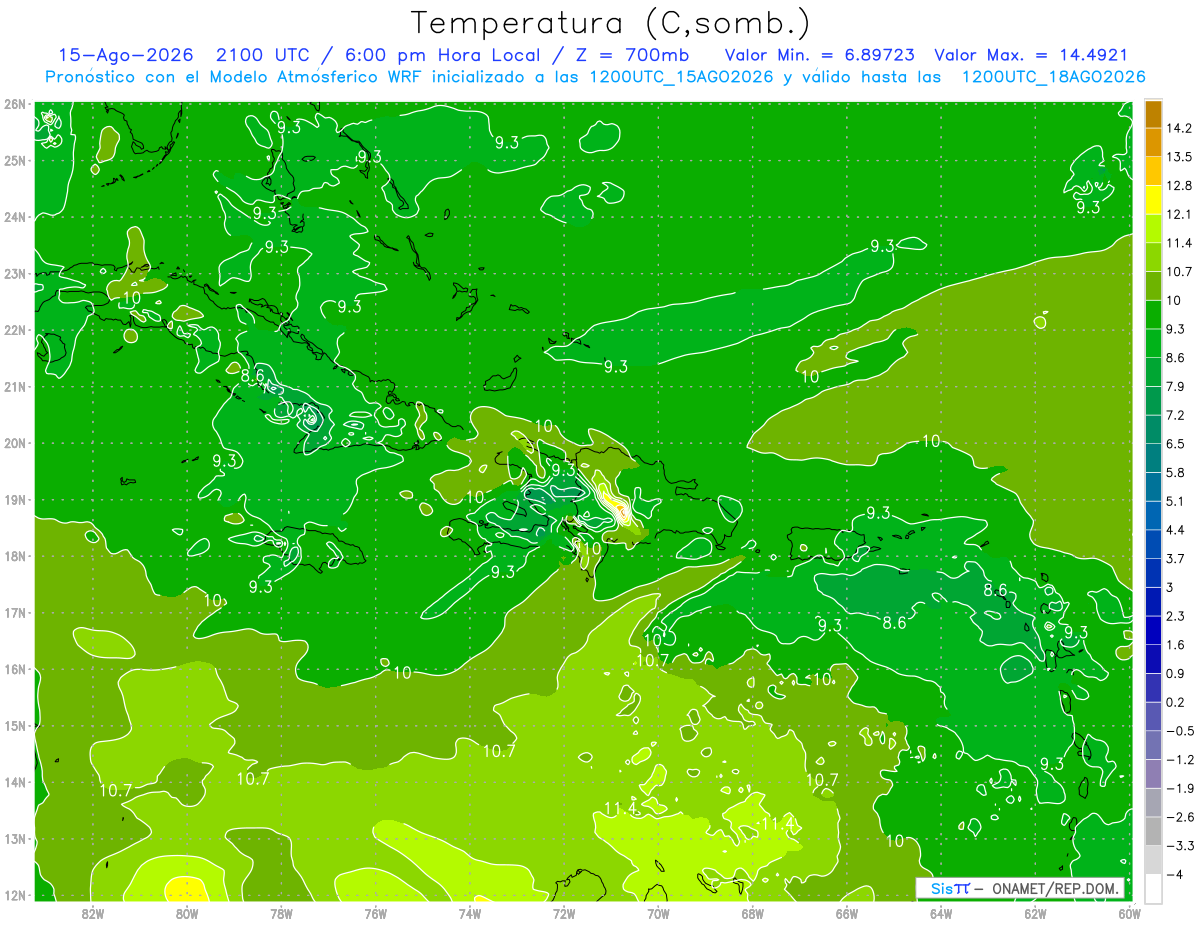1200x927 pixels.
Task: Click the 78W longitude axis label
Action: 281,913
